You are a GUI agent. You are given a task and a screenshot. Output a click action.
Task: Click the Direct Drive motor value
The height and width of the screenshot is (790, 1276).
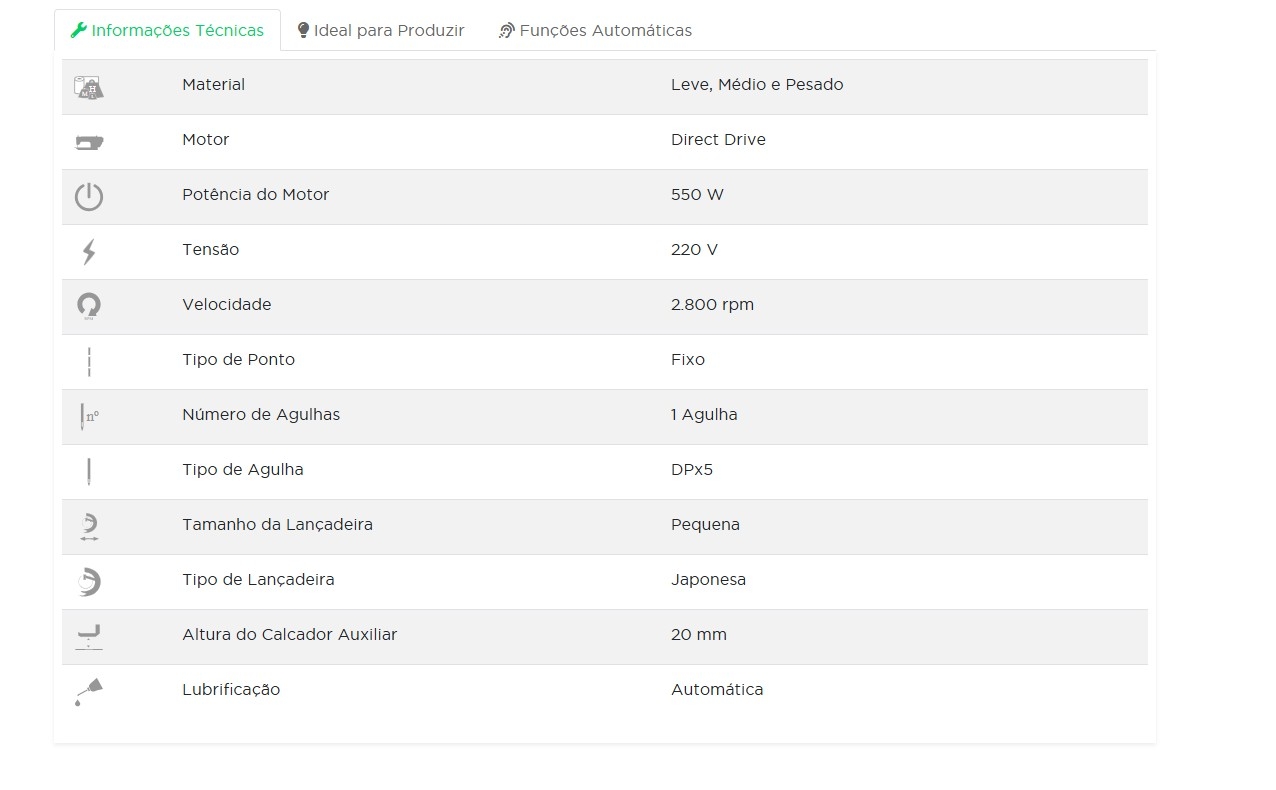point(718,140)
